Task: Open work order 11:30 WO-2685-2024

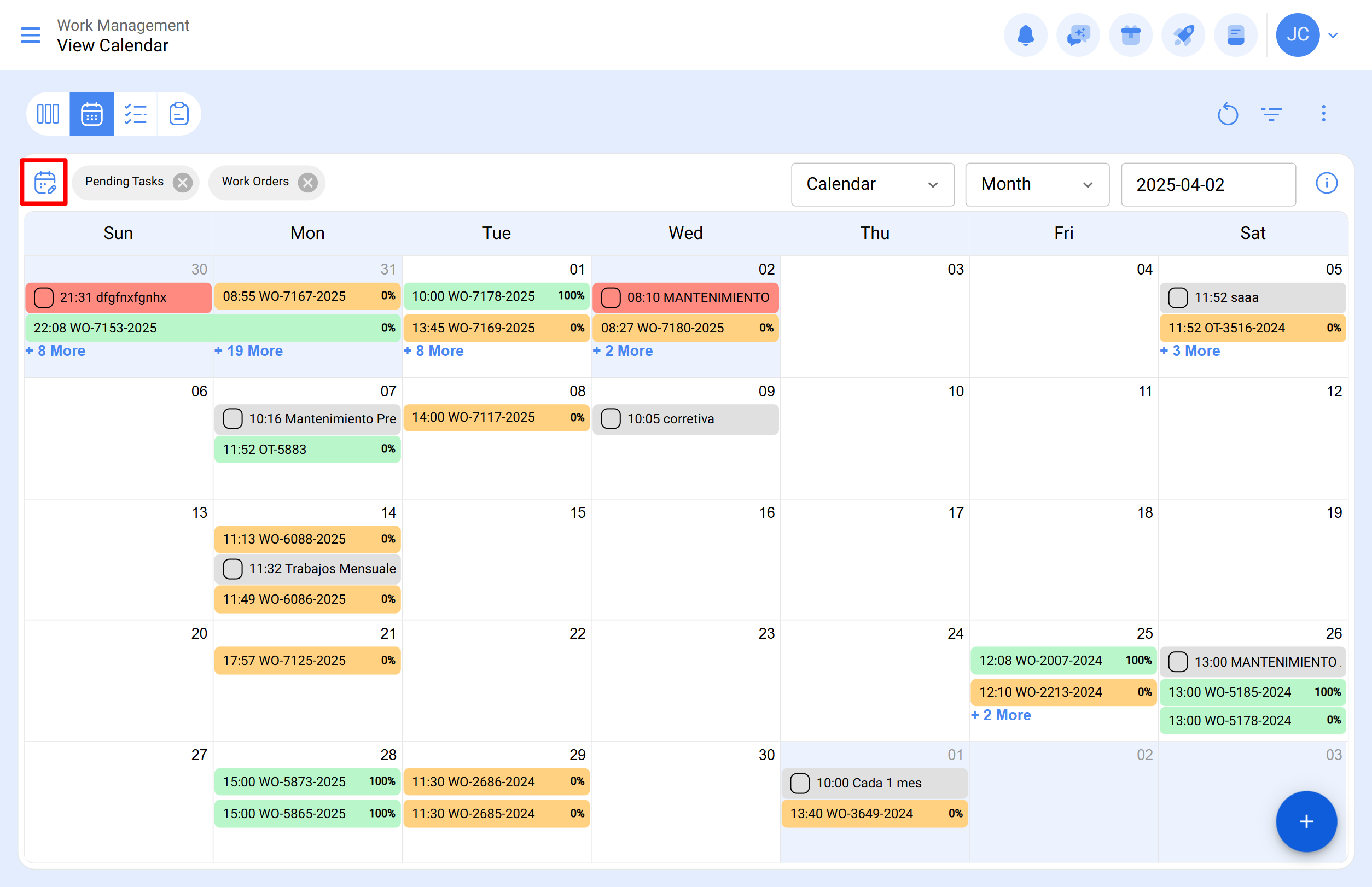Action: pyautogui.click(x=496, y=813)
